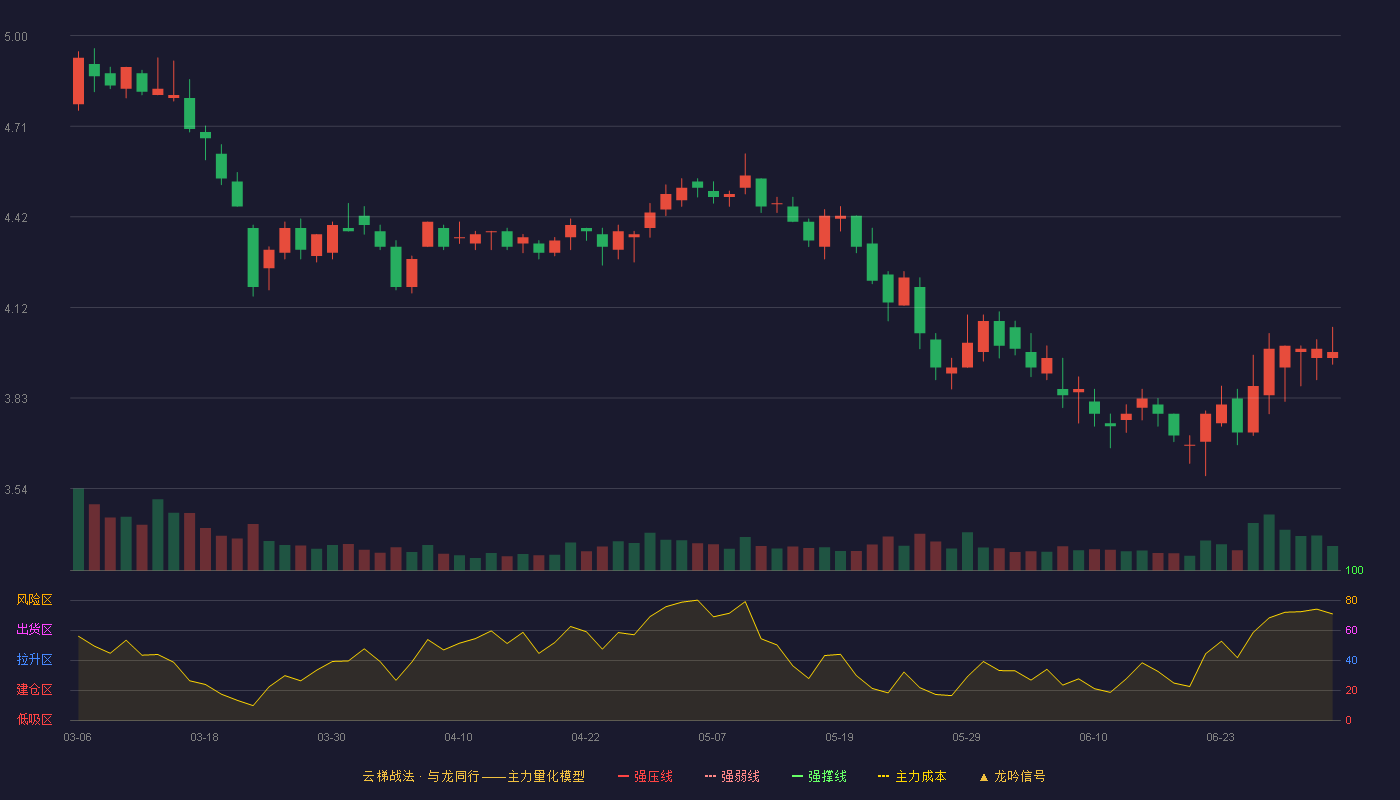Click the 5.00 price axis label
The image size is (1400, 800).
point(16,37)
